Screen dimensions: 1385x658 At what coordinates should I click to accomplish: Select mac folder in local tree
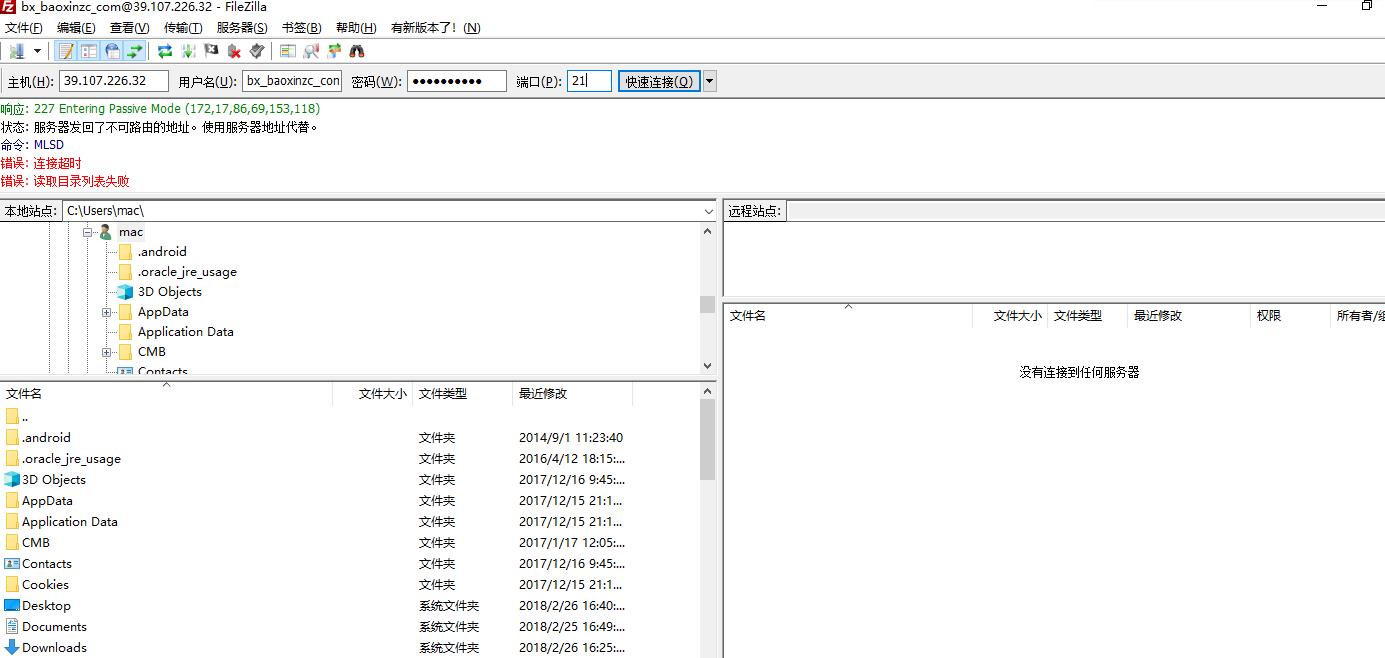click(x=131, y=232)
